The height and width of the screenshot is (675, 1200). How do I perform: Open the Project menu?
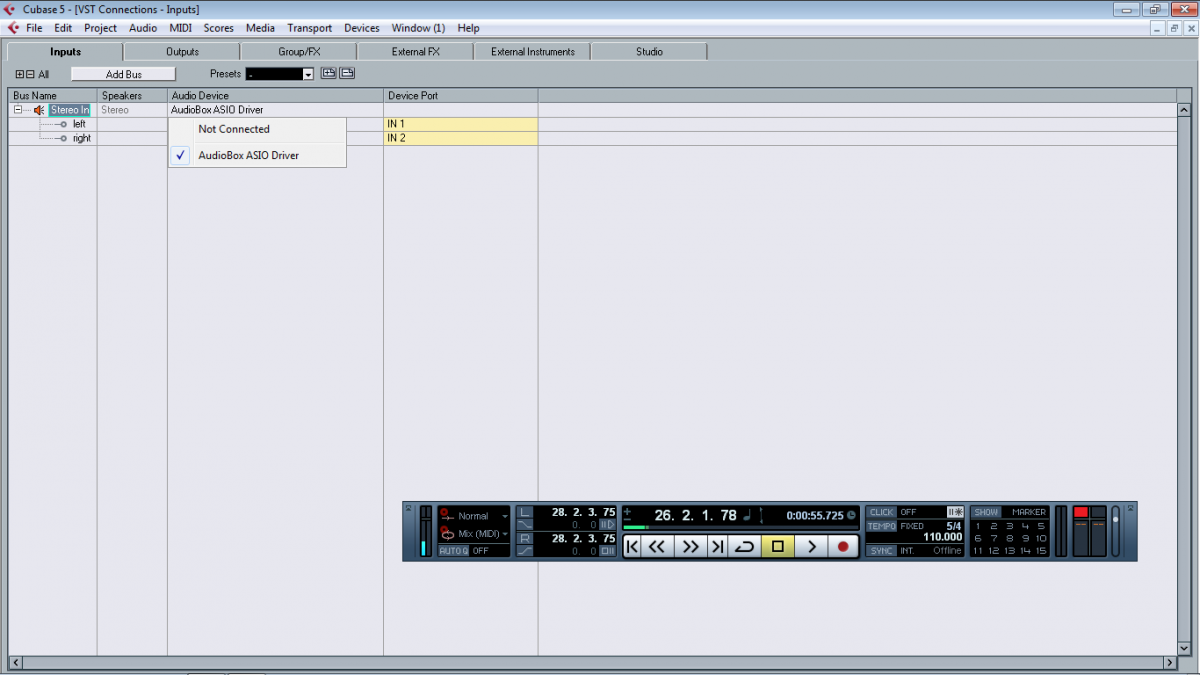[100, 28]
